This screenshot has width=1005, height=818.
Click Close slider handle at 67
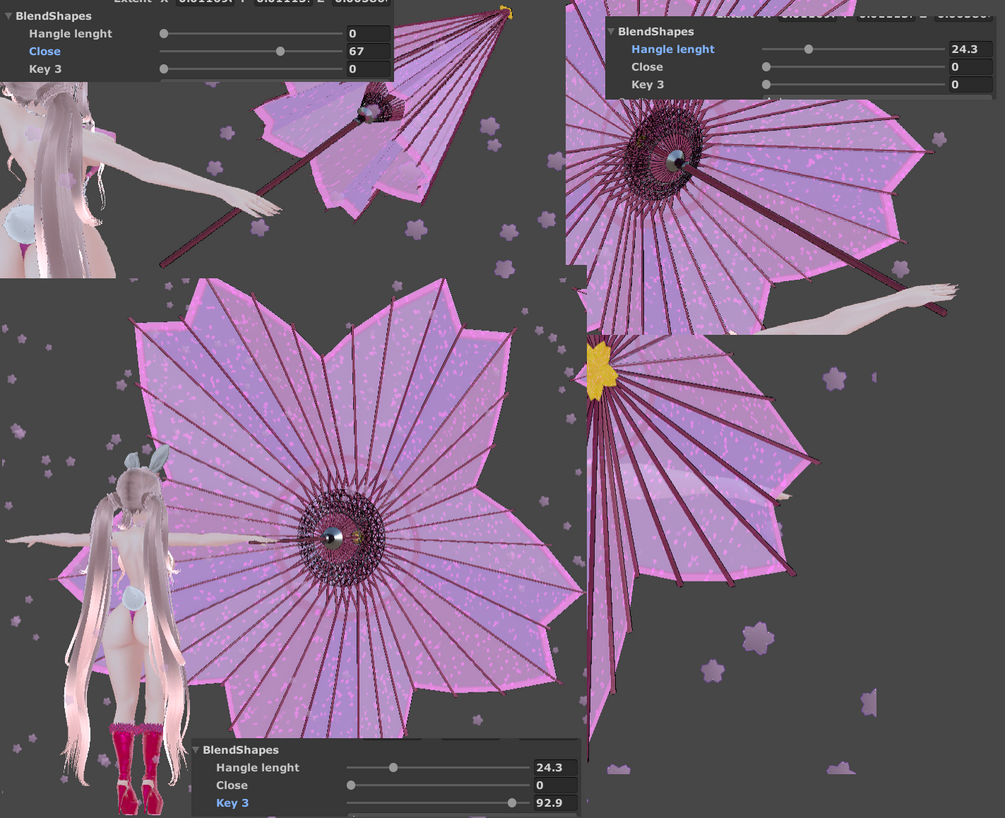click(280, 51)
